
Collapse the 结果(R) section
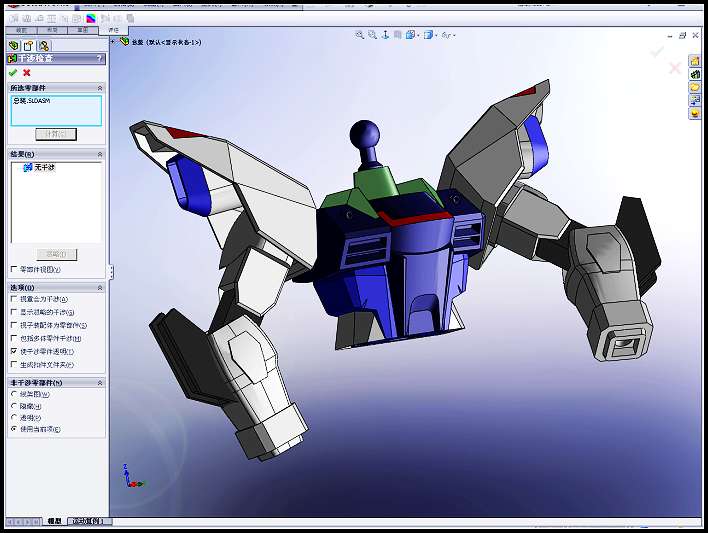pyautogui.click(x=100, y=154)
